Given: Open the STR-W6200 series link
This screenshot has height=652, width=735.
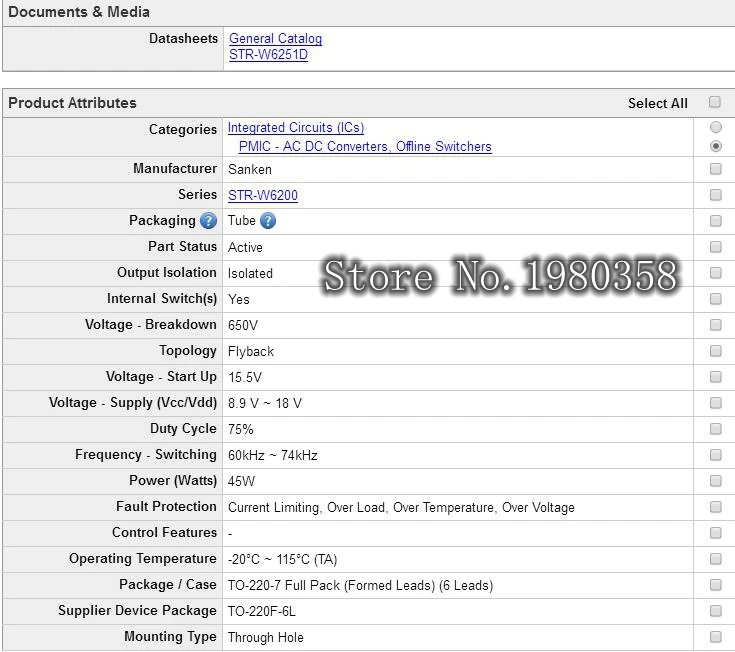Looking at the screenshot, I should point(262,195).
